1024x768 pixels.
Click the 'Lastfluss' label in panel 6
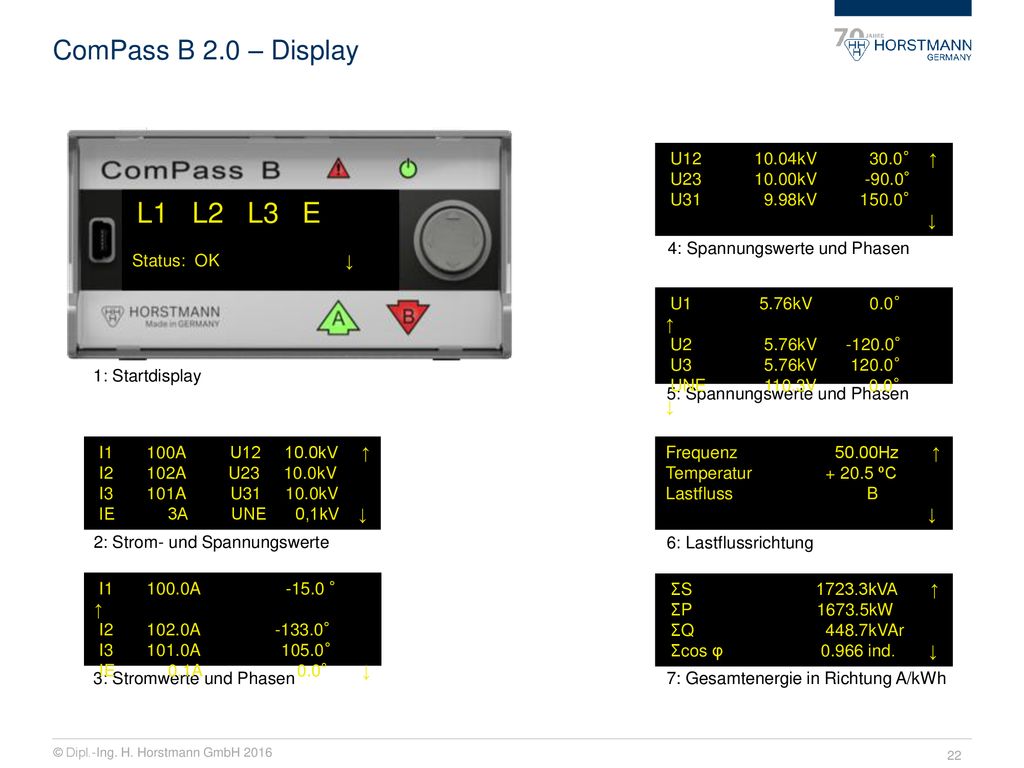[699, 494]
